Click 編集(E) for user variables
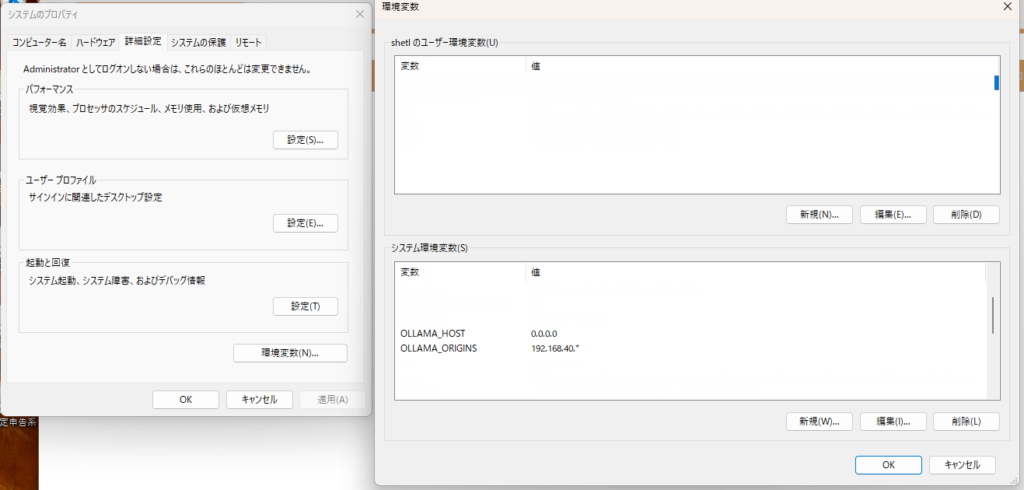 click(892, 214)
